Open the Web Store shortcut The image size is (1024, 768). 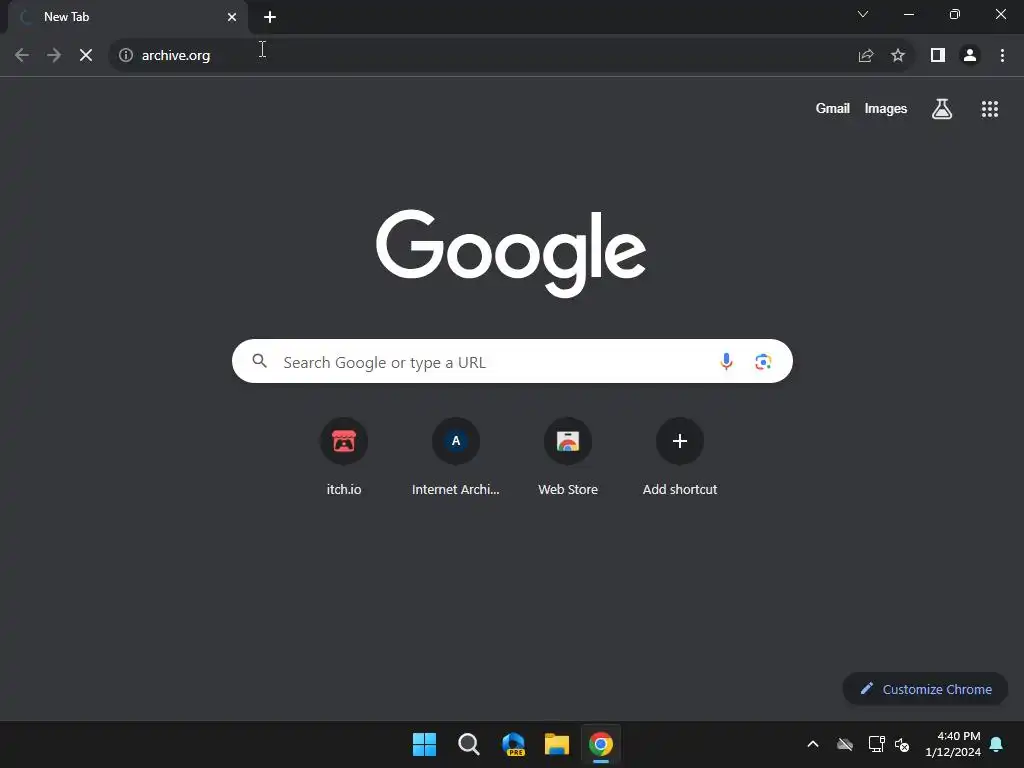click(568, 457)
